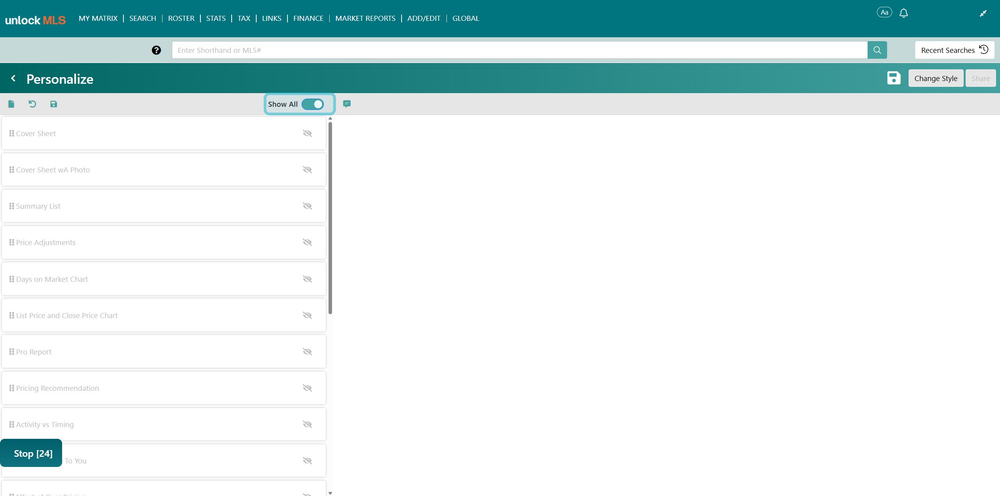This screenshot has width=1000, height=496.
Task: Toggle visibility of Cover Sheet
Action: click(307, 133)
